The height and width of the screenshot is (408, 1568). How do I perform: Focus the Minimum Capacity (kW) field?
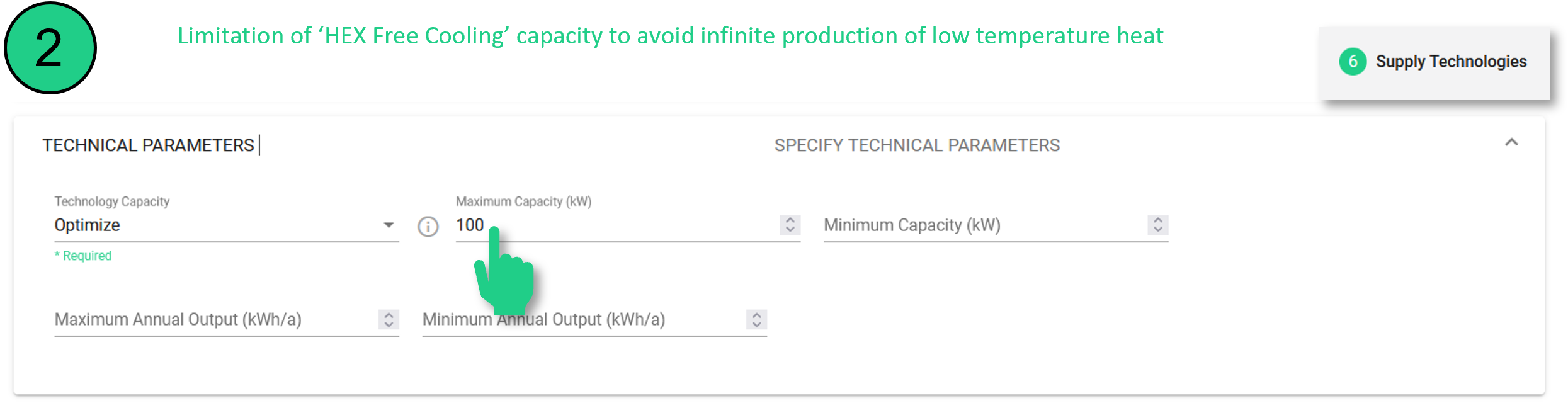982,225
